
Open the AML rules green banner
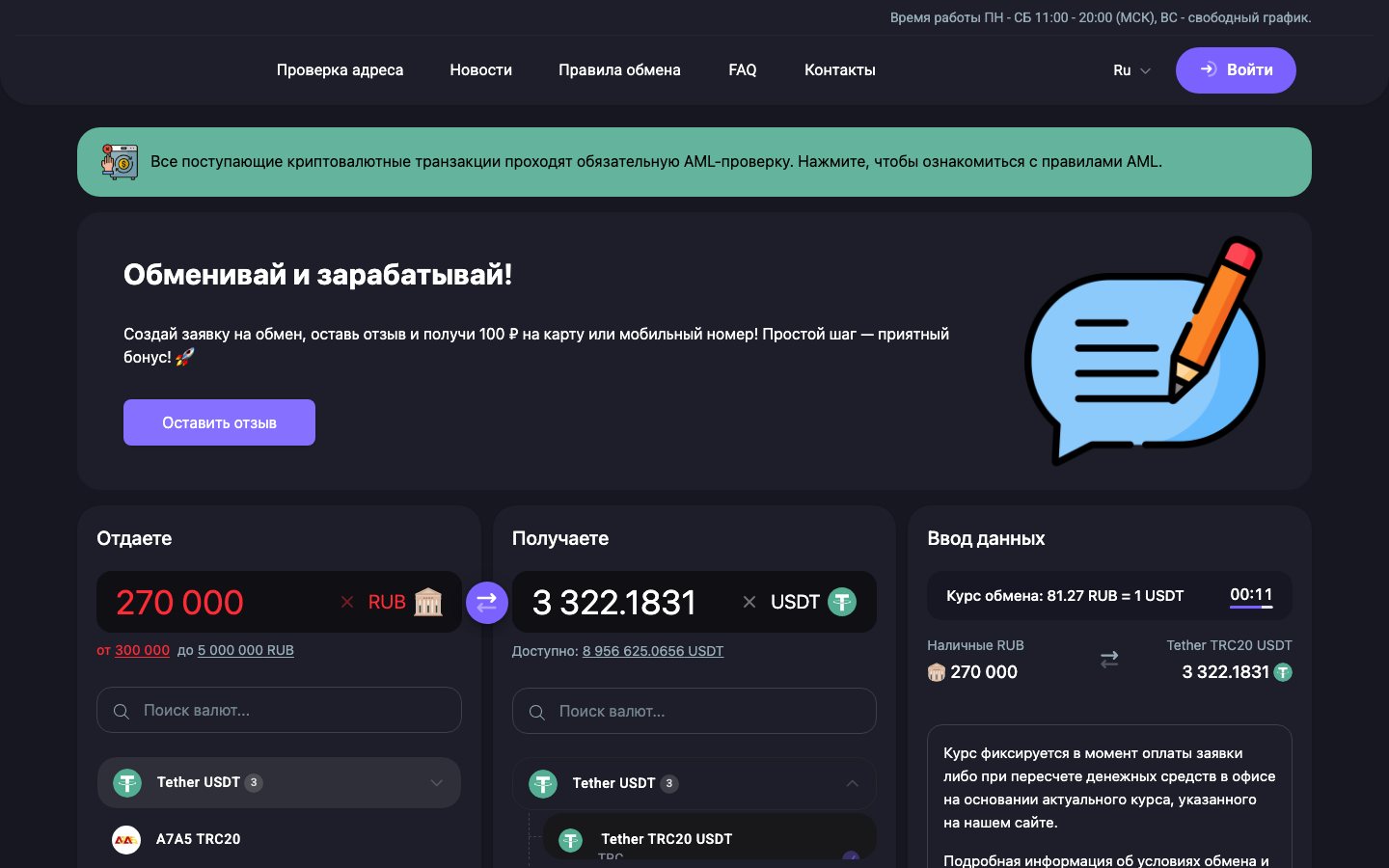point(694,162)
